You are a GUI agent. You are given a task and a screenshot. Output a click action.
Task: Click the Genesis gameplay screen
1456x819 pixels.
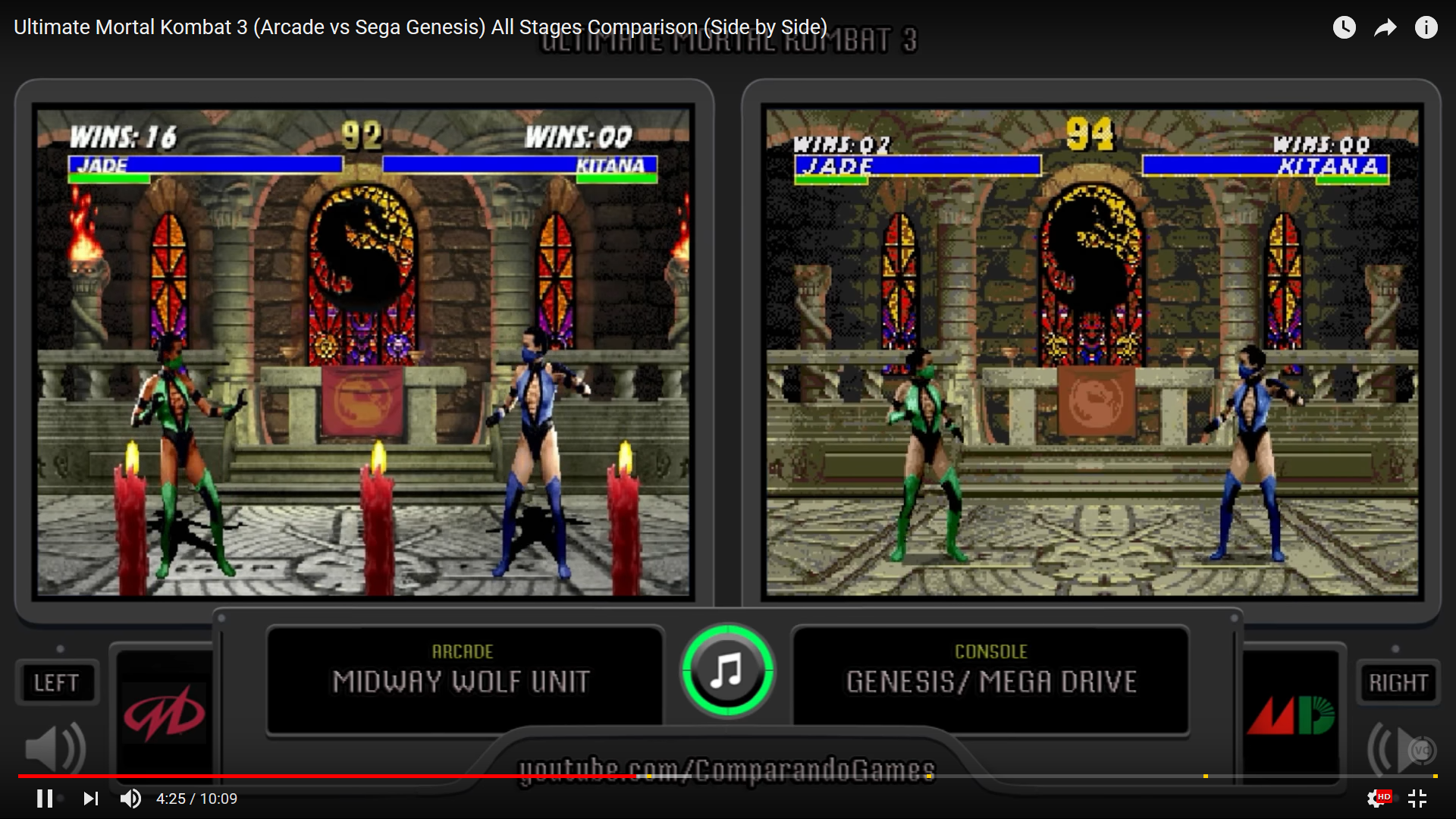(1092, 352)
